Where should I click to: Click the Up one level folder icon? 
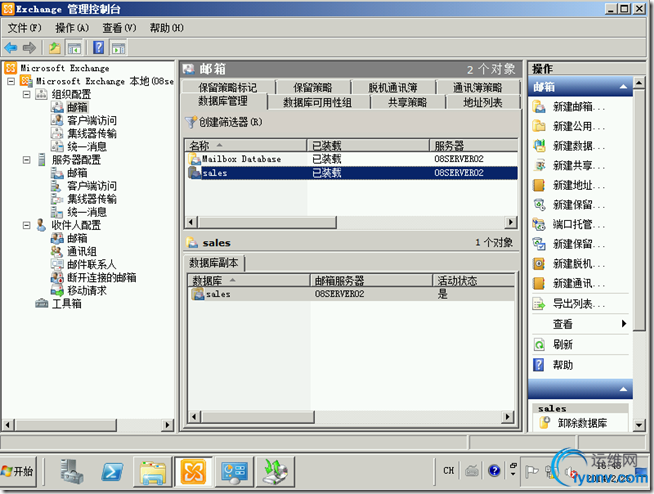[x=55, y=48]
